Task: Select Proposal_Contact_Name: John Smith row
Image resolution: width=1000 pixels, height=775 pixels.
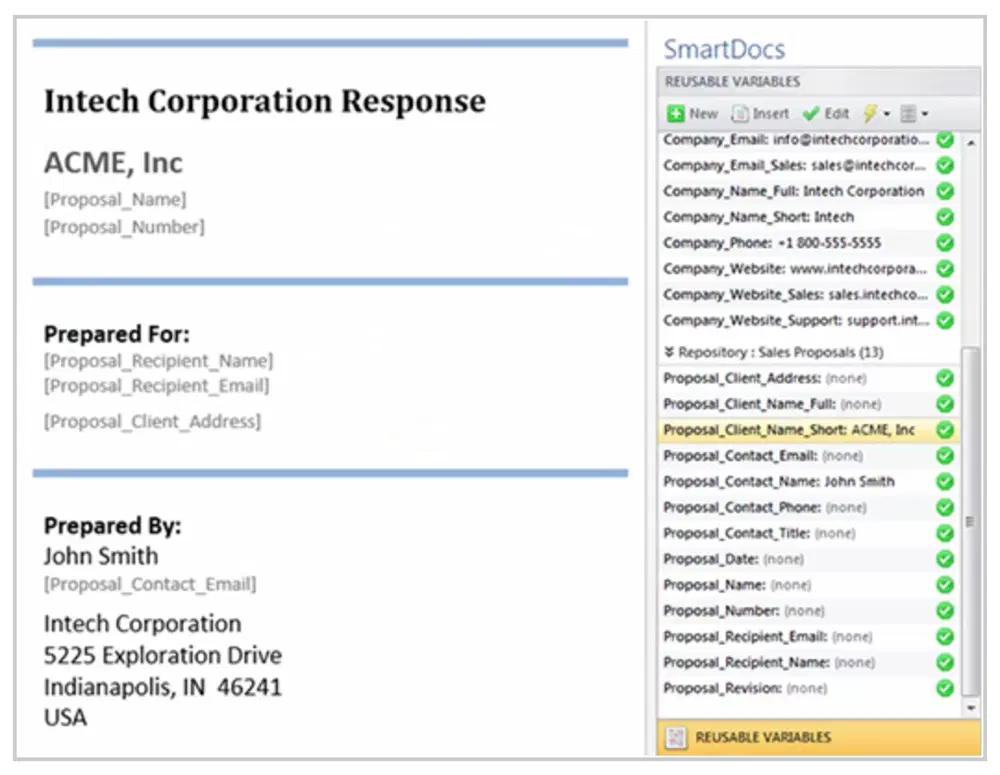Action: pyautogui.click(x=808, y=482)
